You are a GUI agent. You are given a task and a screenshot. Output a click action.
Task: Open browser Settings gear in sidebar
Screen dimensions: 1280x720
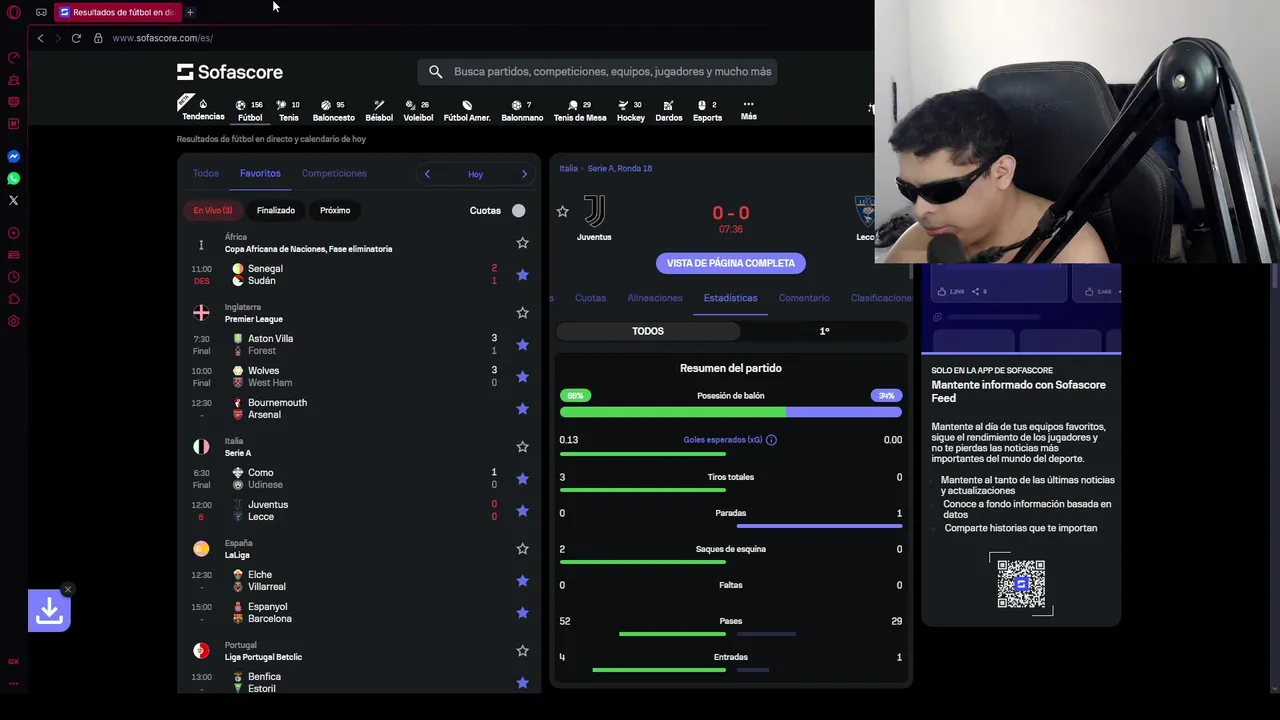(x=14, y=321)
